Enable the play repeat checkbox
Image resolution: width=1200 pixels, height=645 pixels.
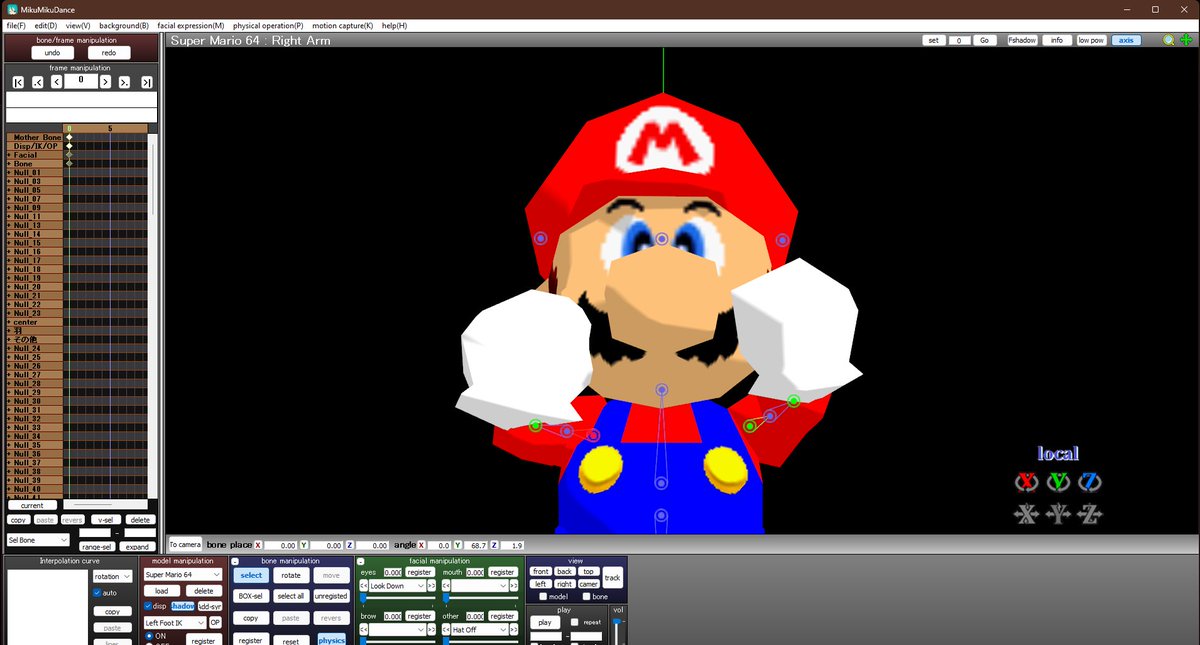574,622
